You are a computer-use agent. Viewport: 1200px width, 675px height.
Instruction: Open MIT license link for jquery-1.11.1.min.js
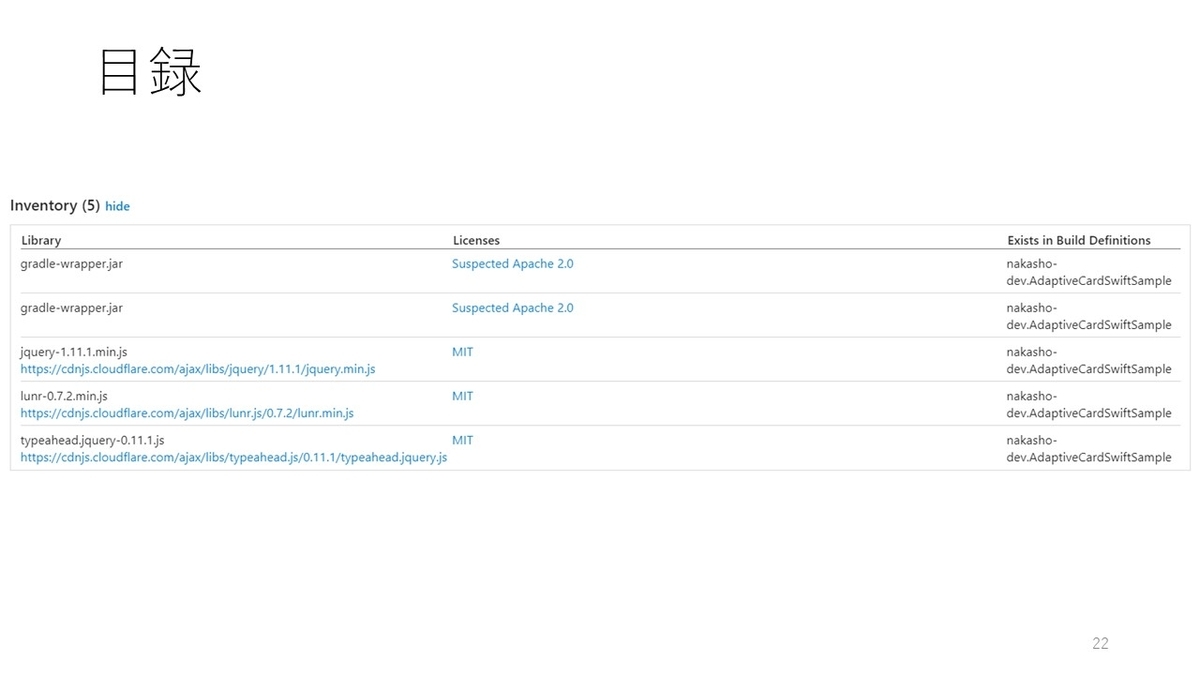[462, 352]
